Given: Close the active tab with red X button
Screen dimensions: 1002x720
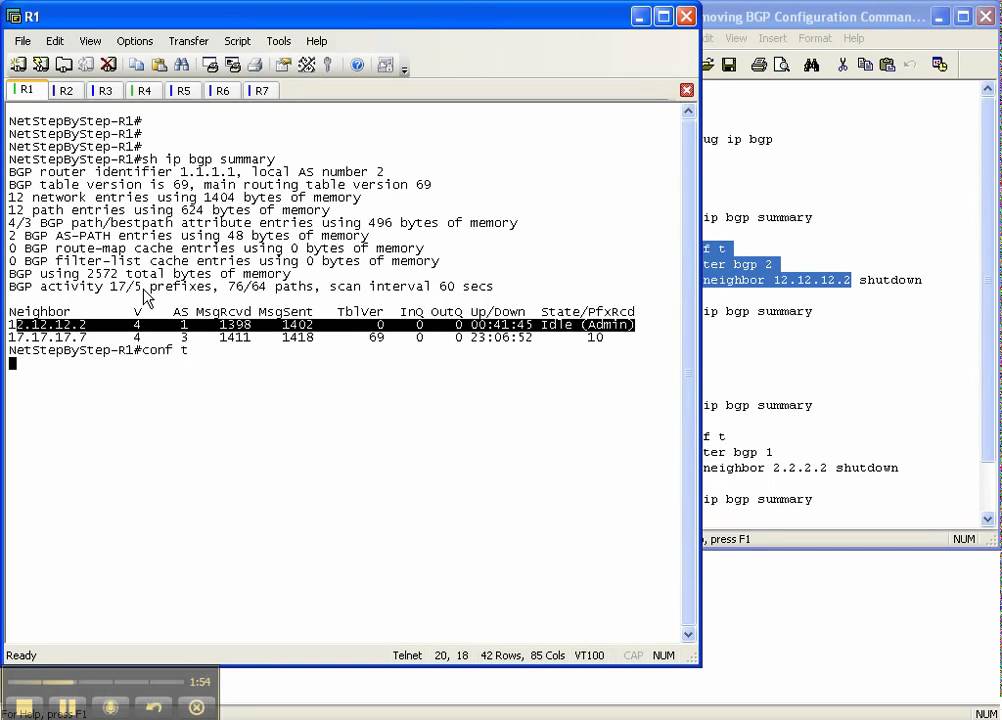Looking at the screenshot, I should 687,90.
